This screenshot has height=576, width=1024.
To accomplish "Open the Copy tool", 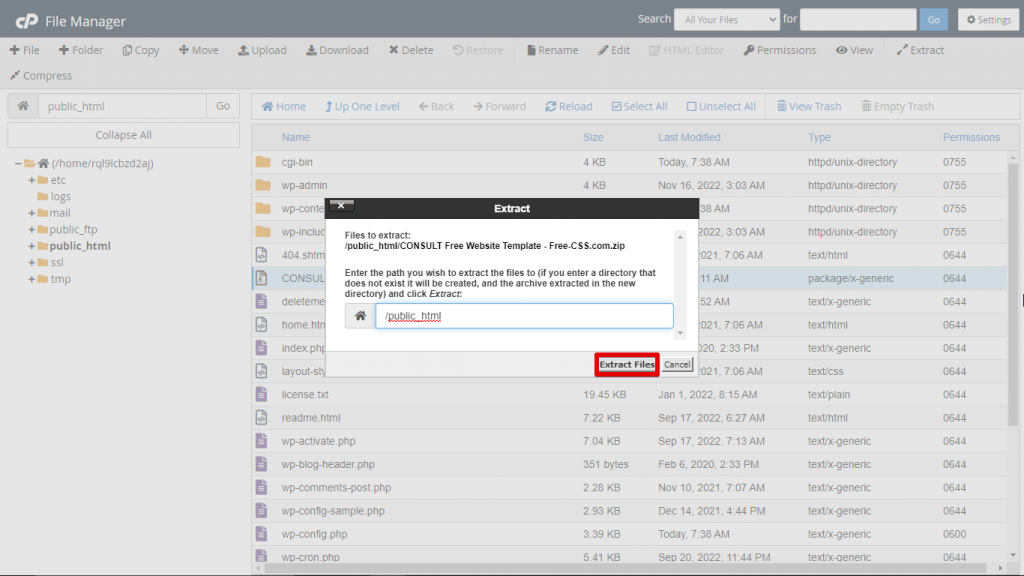I will click(x=140, y=49).
